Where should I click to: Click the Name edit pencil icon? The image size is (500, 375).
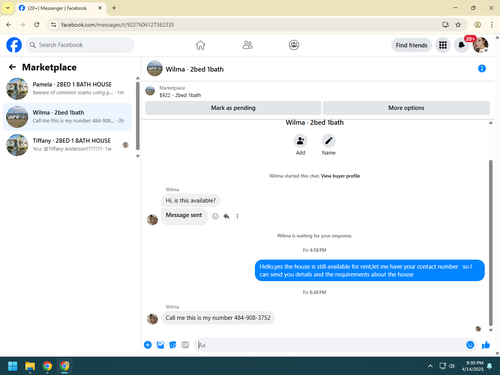(x=328, y=141)
